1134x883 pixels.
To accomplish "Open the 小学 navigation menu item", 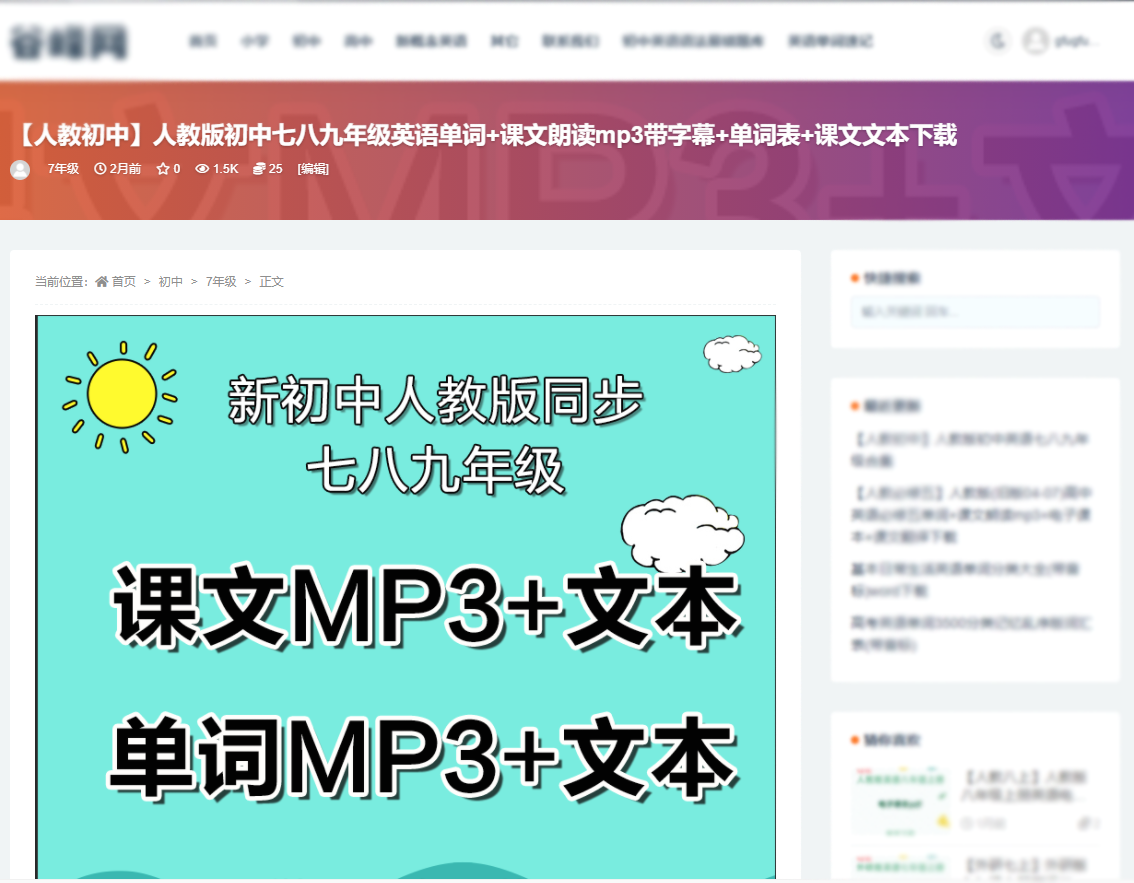I will [255, 41].
